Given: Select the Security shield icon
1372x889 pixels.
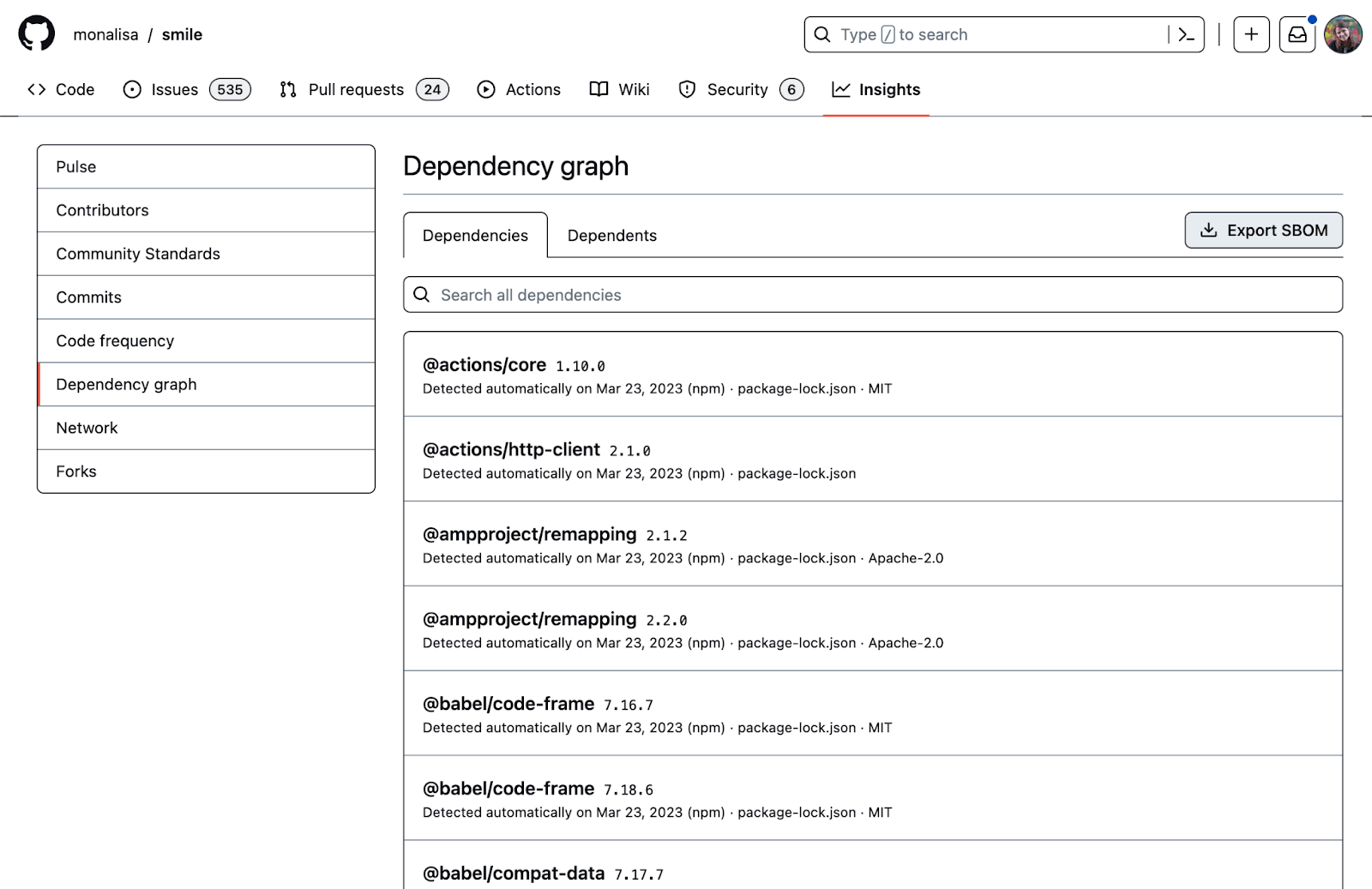Looking at the screenshot, I should click(x=687, y=89).
